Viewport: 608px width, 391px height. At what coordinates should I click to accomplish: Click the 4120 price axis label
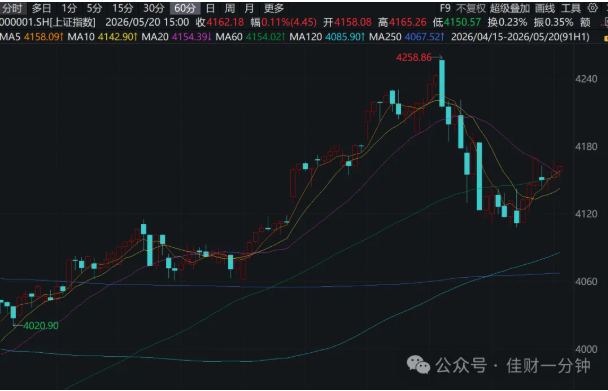586,214
